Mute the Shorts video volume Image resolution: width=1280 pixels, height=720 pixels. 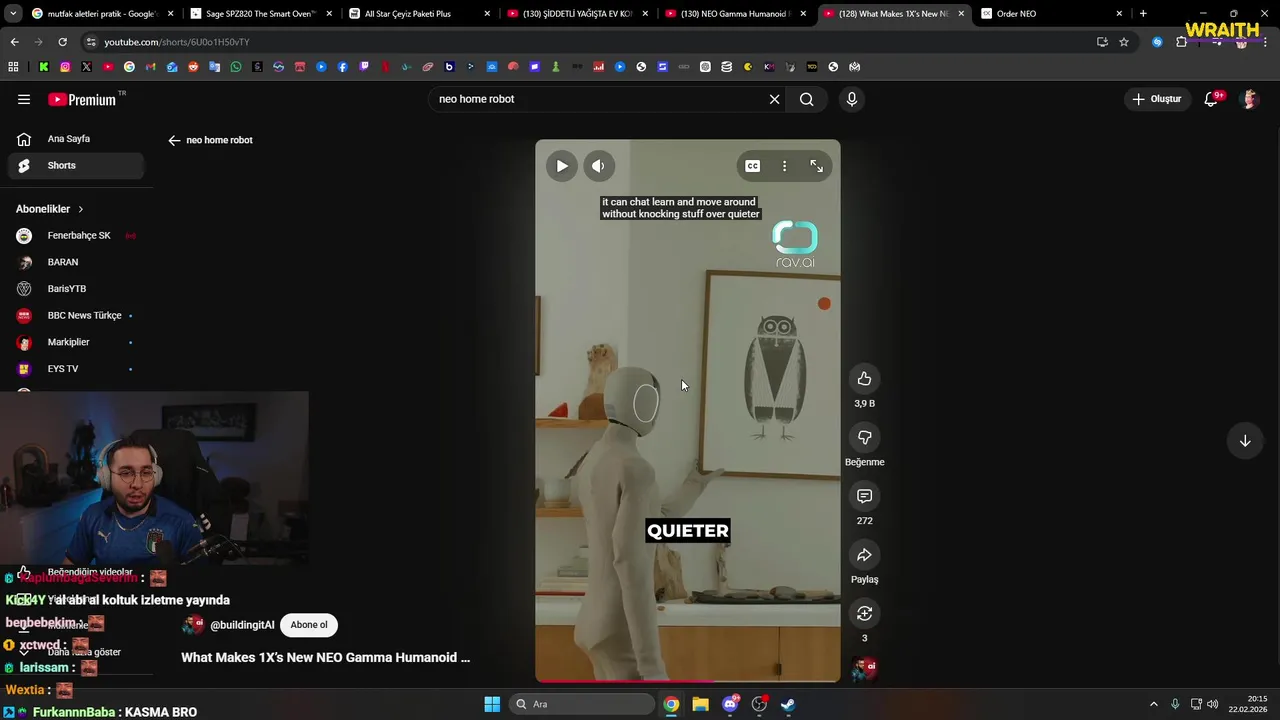point(598,166)
